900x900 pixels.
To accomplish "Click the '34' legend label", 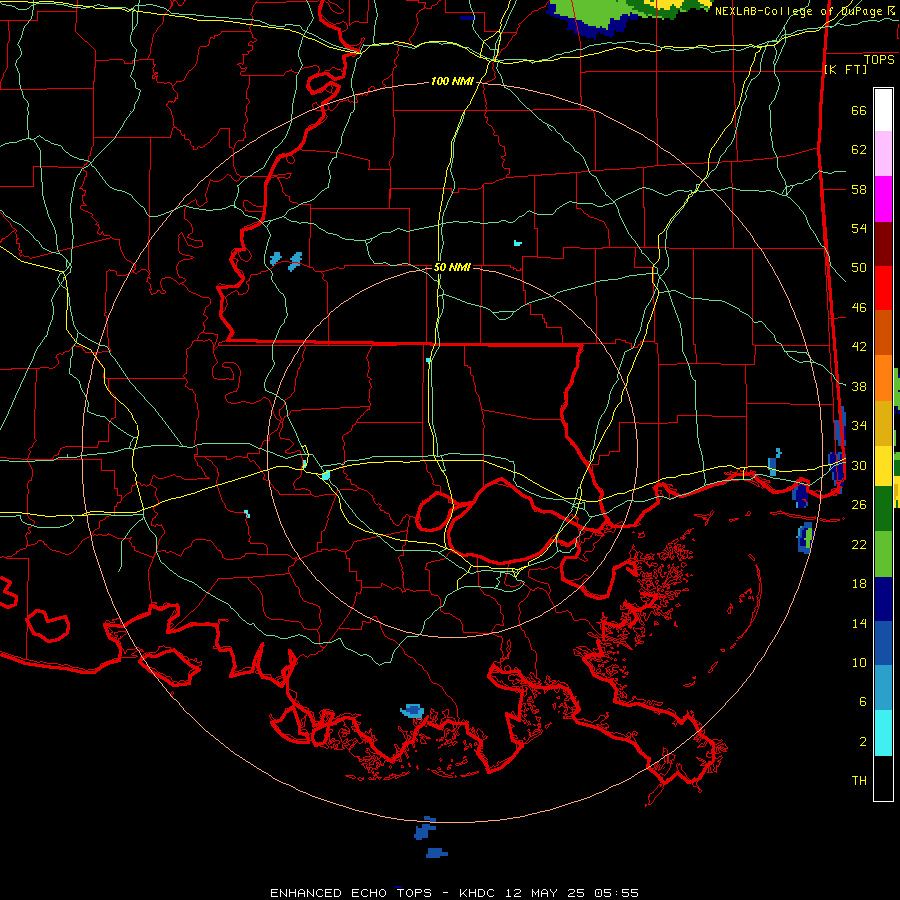I will tap(859, 426).
